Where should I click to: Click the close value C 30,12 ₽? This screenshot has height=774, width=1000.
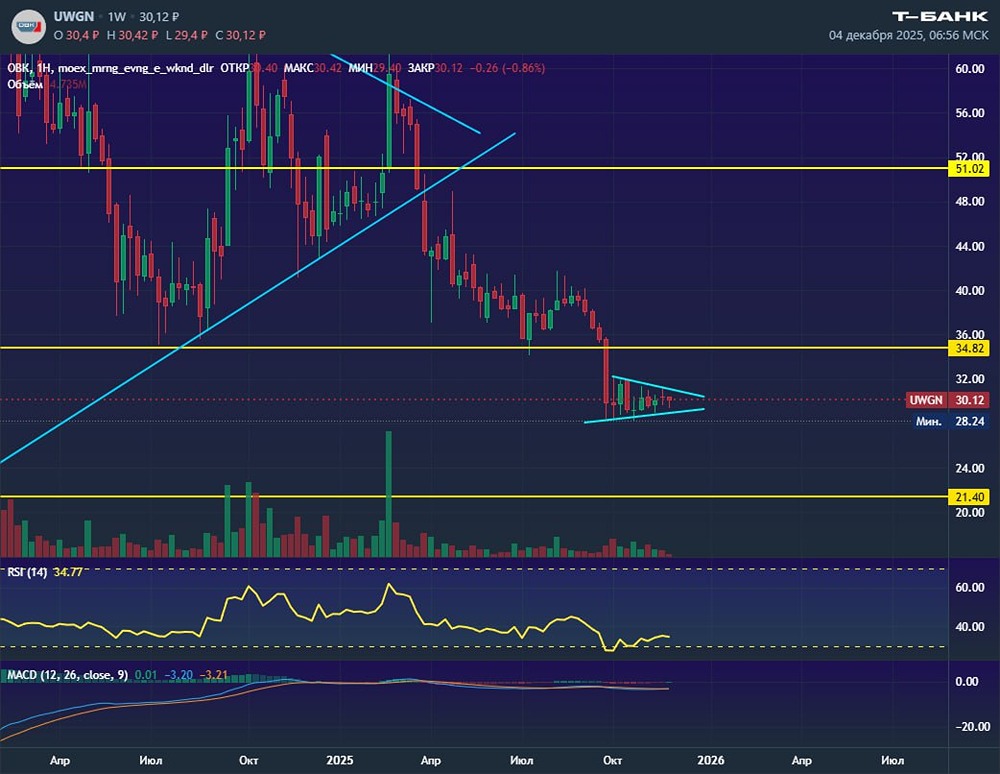point(240,36)
